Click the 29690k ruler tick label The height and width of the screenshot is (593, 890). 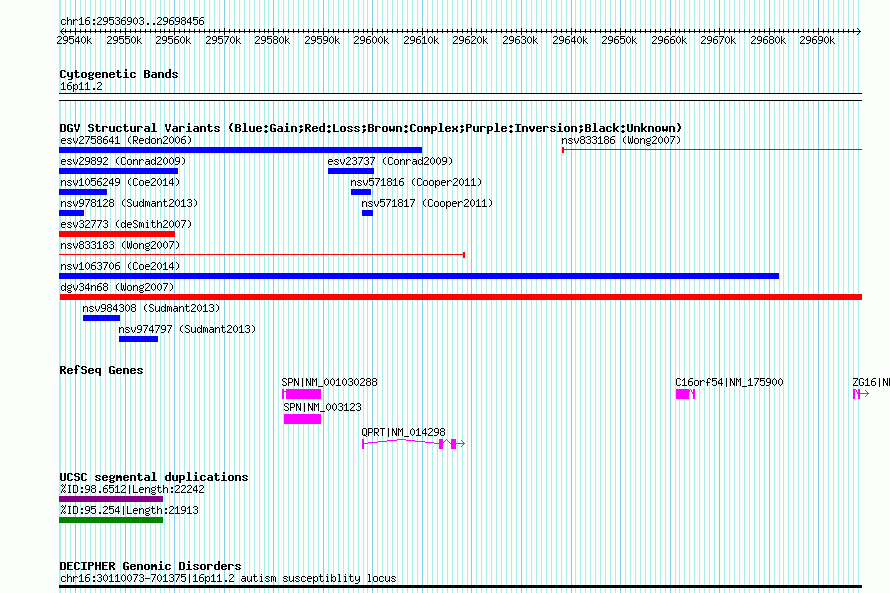pyautogui.click(x=817, y=40)
